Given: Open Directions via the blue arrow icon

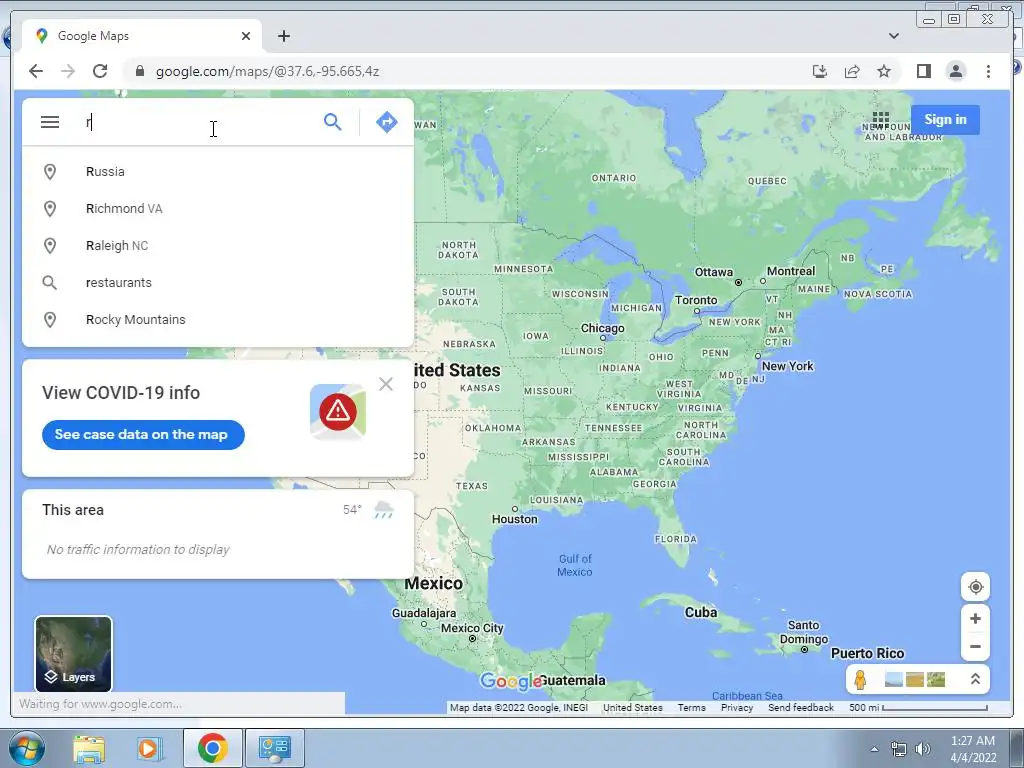Looking at the screenshot, I should tap(387, 121).
